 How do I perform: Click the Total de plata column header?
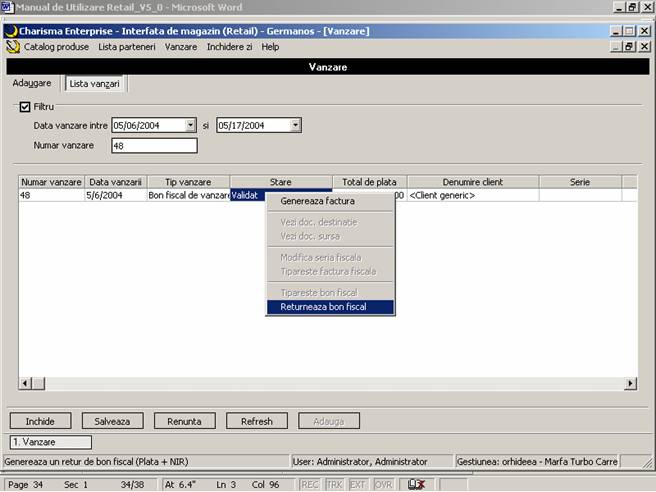[x=369, y=182]
